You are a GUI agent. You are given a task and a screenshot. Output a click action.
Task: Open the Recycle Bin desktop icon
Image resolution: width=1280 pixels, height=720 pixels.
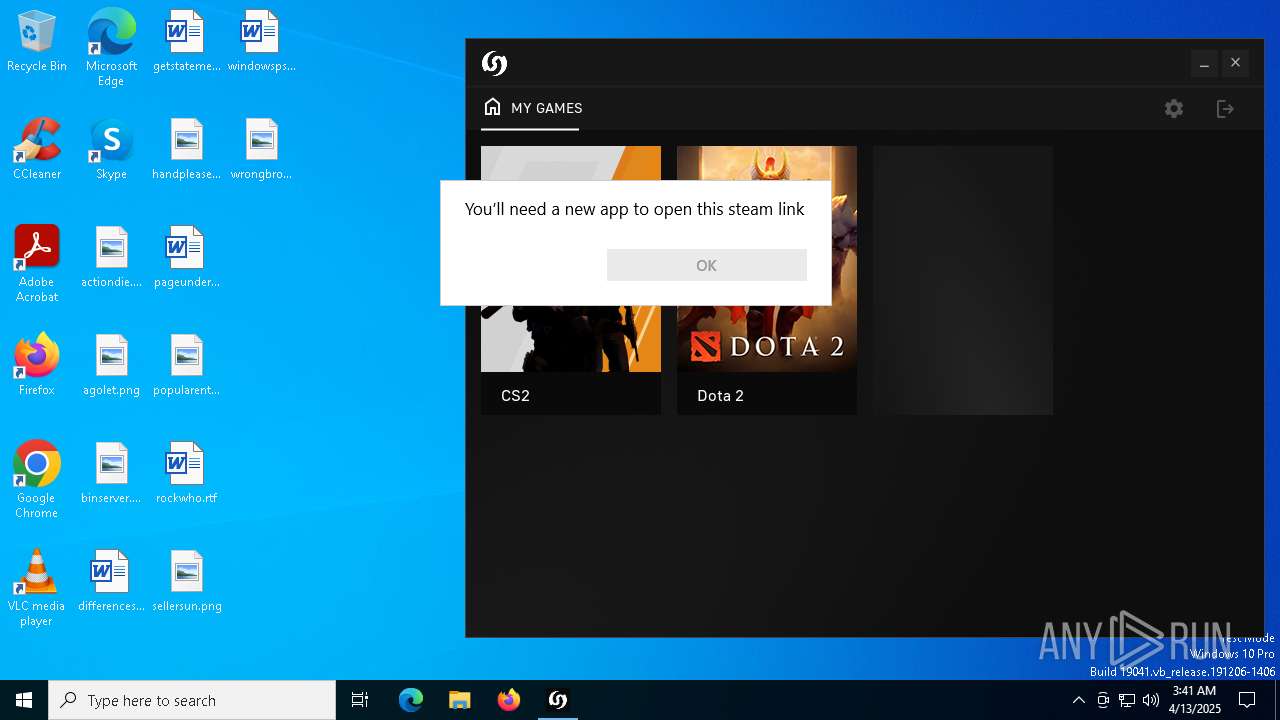coord(37,42)
